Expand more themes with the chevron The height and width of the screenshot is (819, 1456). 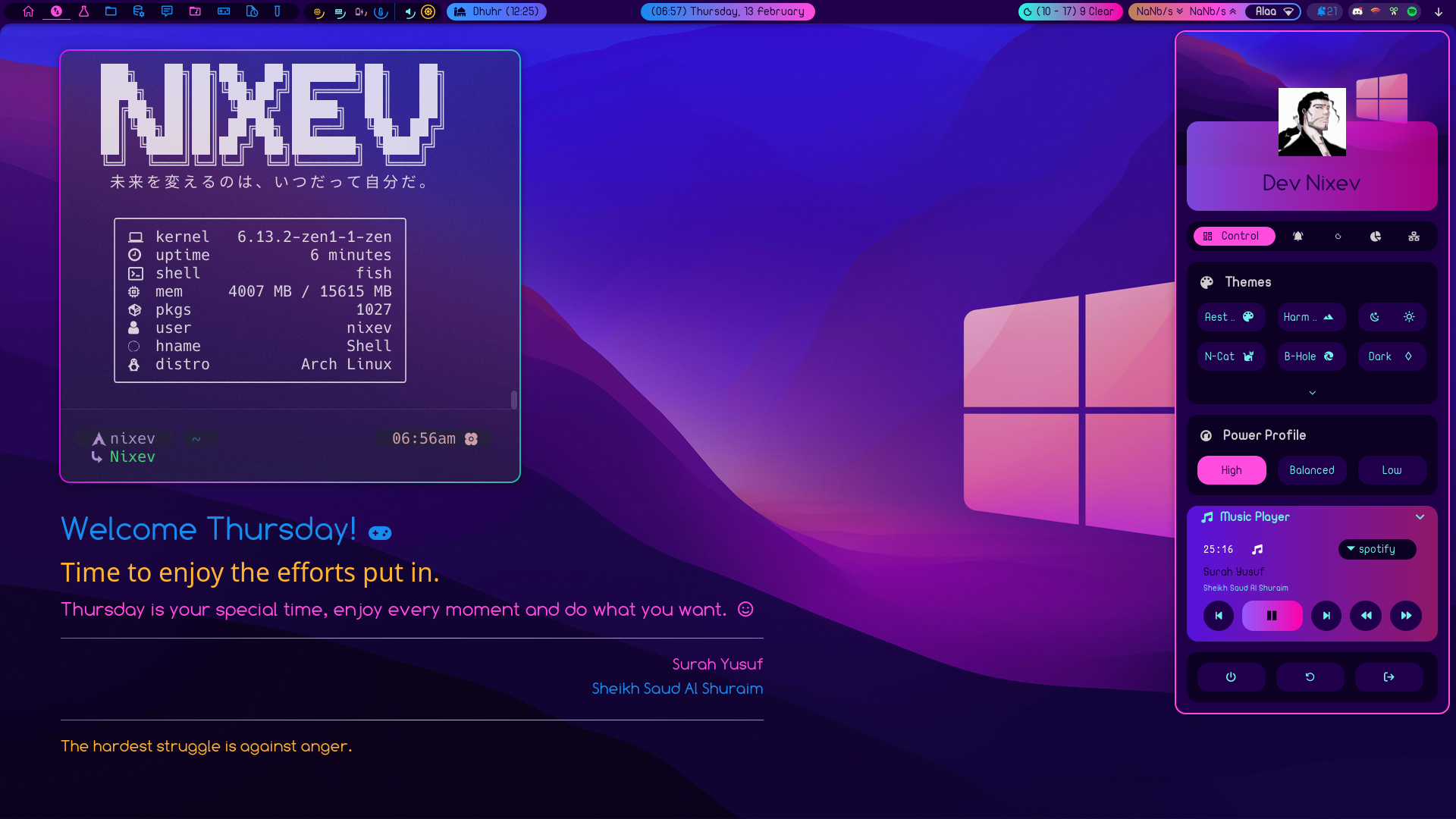coord(1312,393)
